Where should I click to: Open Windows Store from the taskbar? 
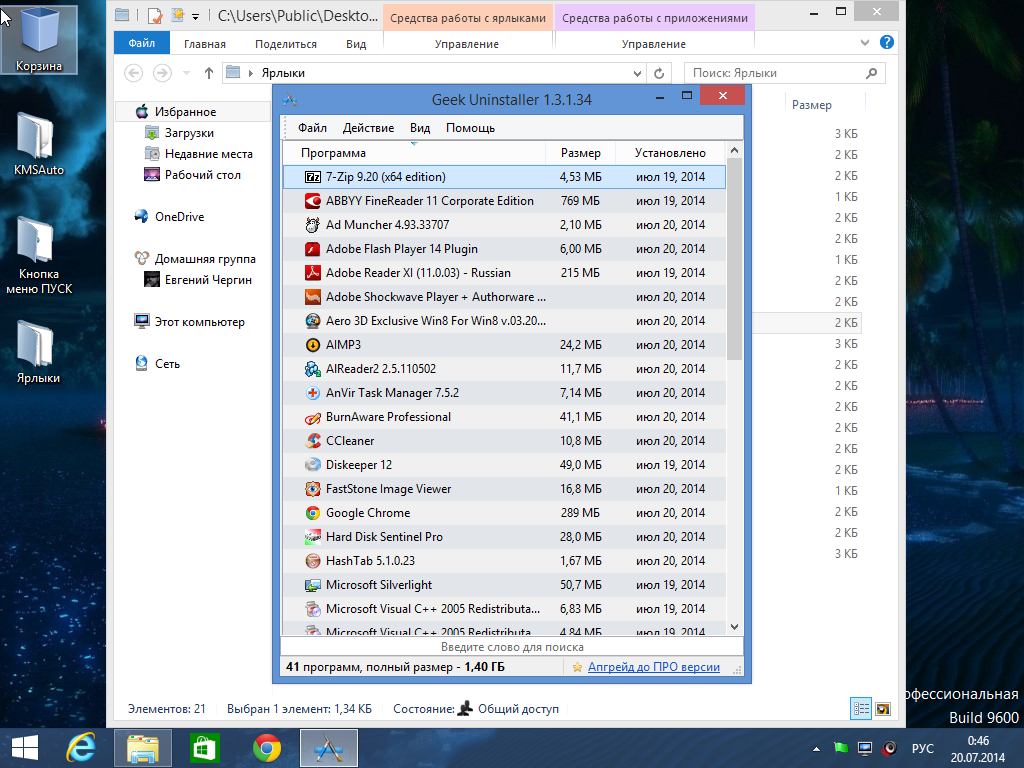click(x=204, y=748)
